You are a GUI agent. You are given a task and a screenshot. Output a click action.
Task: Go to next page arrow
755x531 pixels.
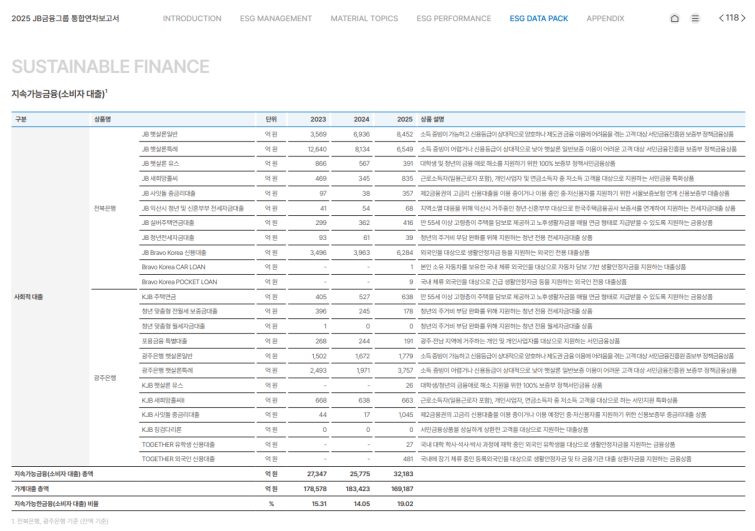pyautogui.click(x=743, y=18)
